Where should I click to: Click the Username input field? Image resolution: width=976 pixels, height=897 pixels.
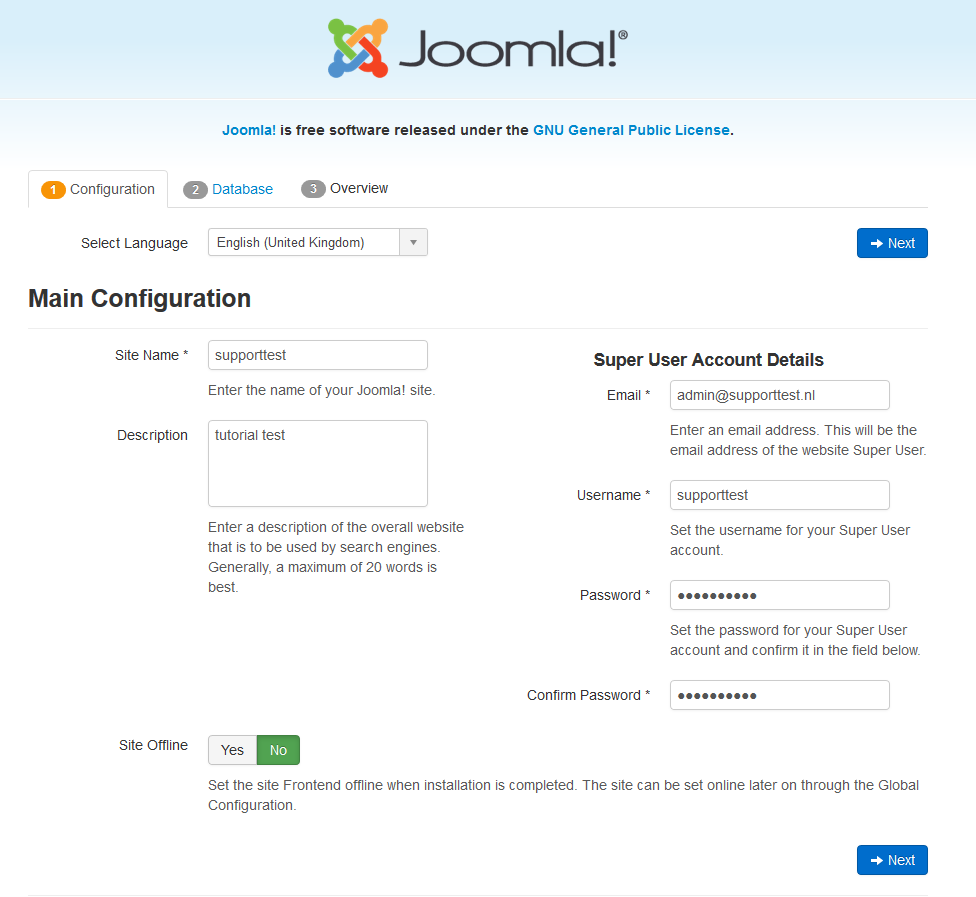pos(779,495)
